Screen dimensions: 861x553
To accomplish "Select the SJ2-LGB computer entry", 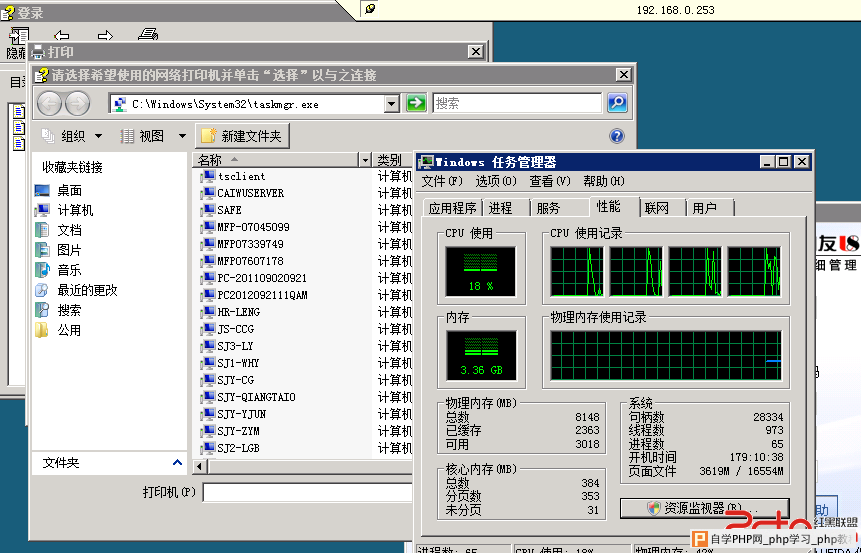I will [x=230, y=449].
